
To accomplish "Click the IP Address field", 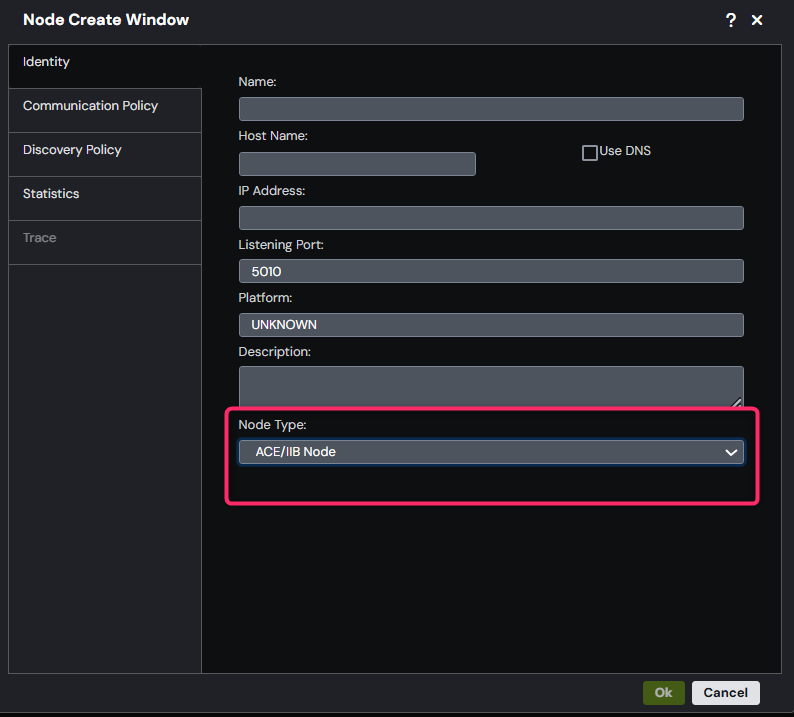I will click(491, 218).
